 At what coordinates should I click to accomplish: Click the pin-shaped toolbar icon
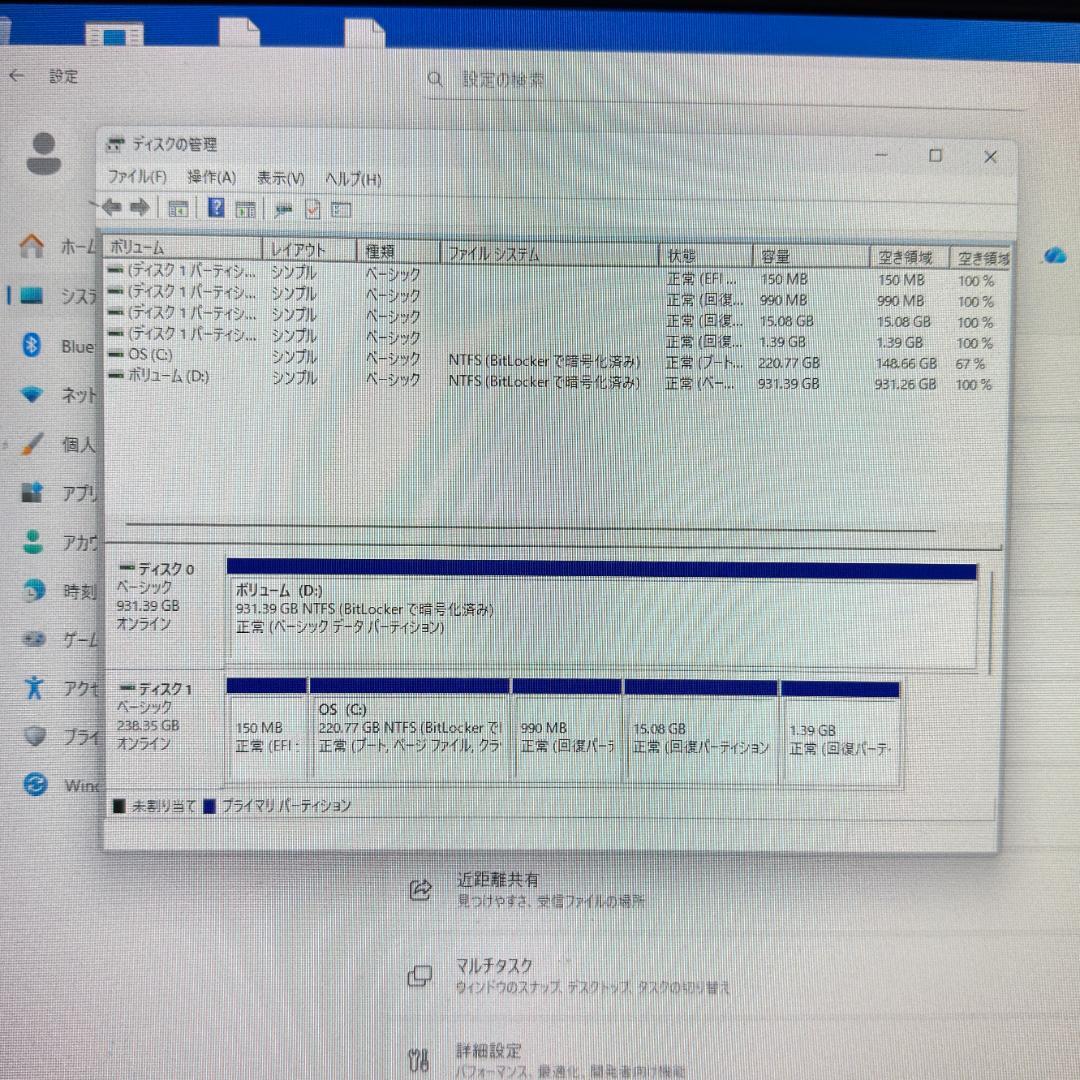click(283, 210)
